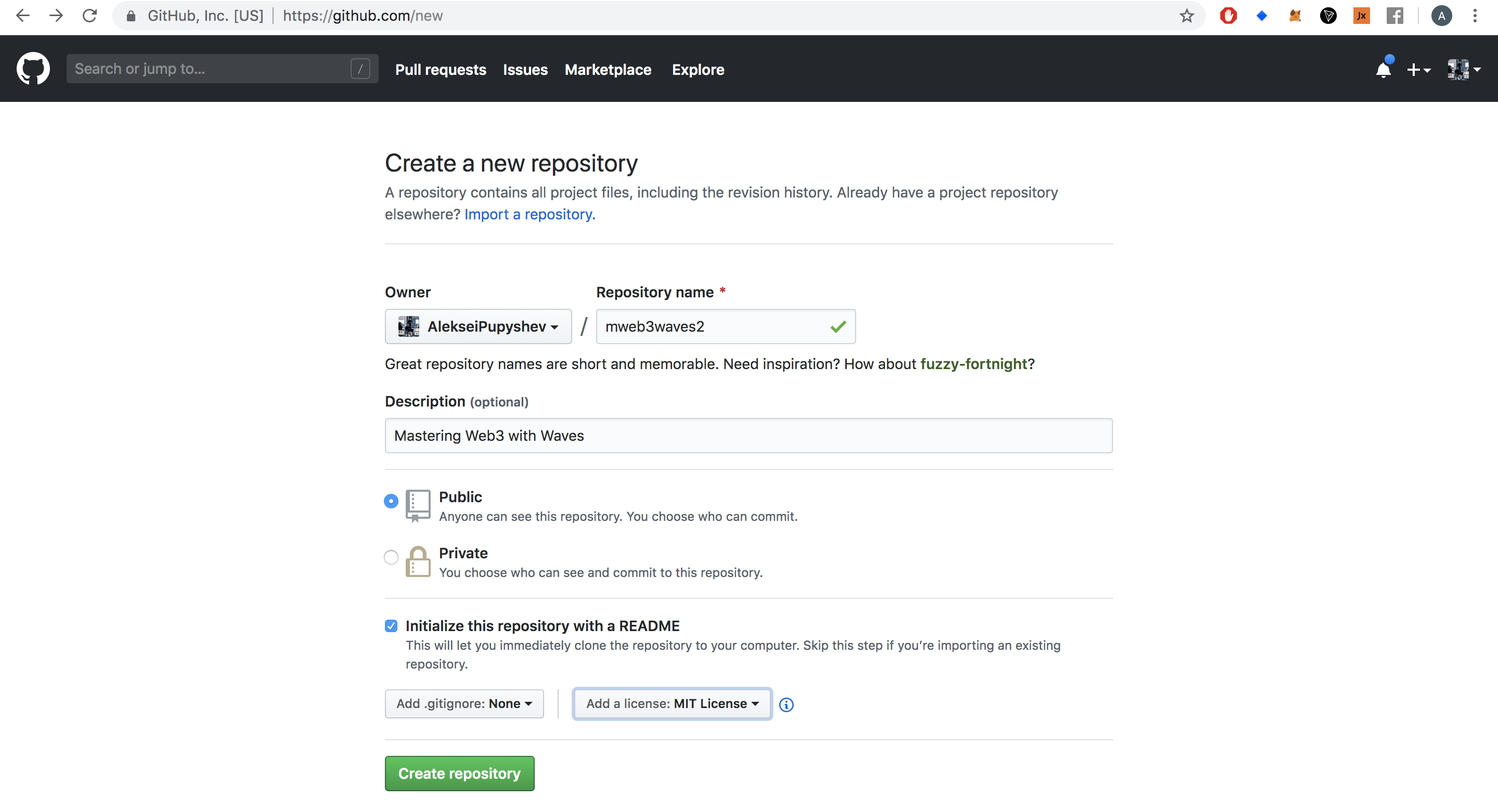Open Chrome three-dot menu
The image size is (1498, 812).
click(1474, 16)
